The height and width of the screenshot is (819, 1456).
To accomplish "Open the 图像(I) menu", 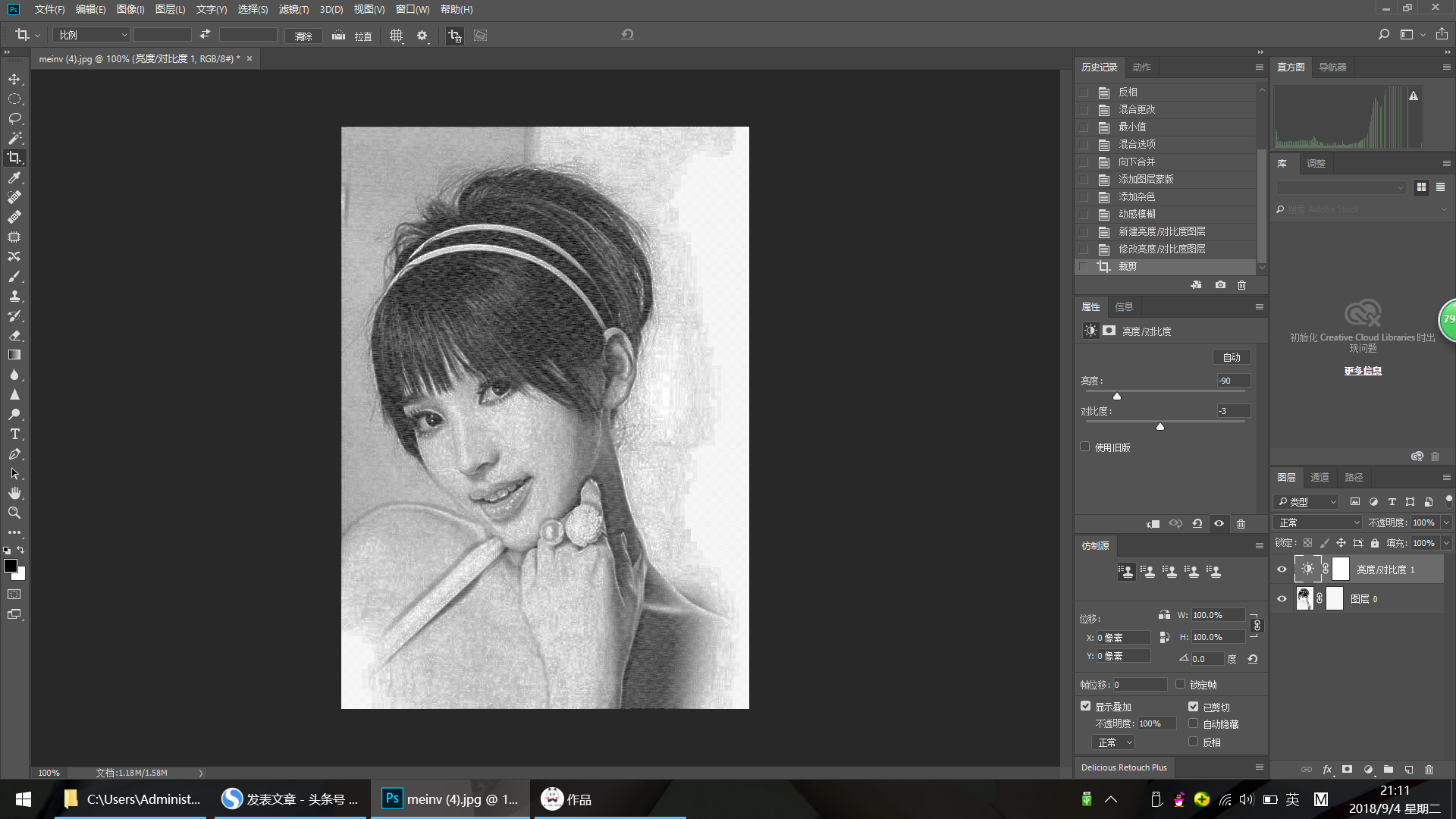I will click(x=130, y=9).
